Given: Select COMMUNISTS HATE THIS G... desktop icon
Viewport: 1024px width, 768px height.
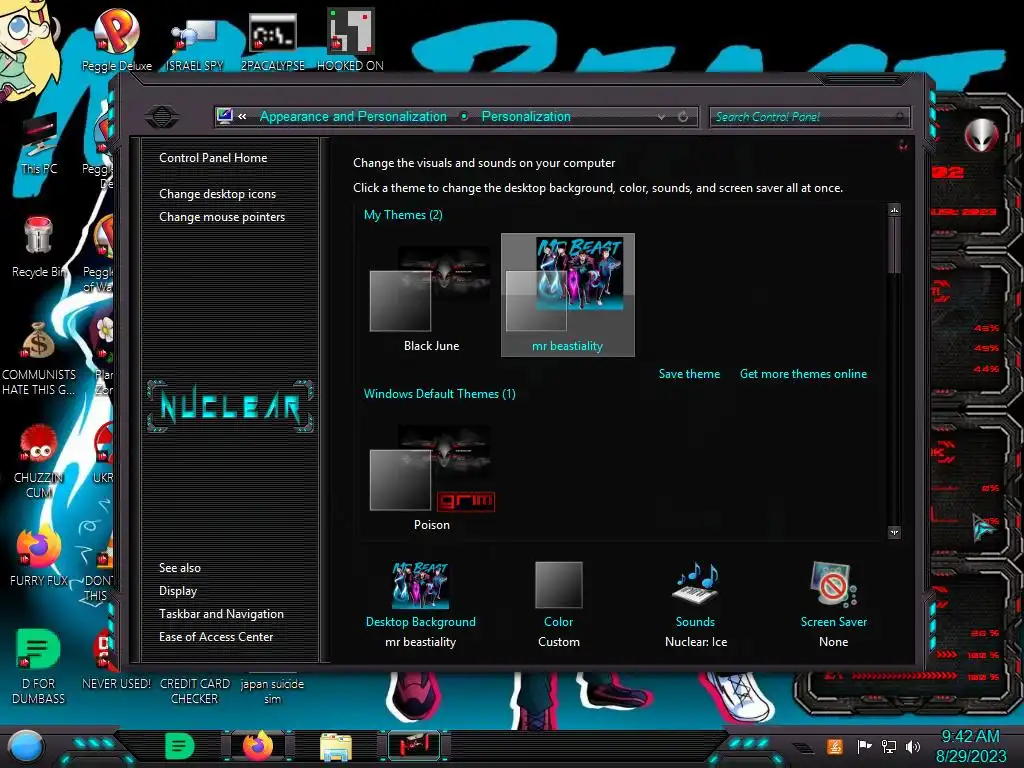Looking at the screenshot, I should pyautogui.click(x=39, y=358).
